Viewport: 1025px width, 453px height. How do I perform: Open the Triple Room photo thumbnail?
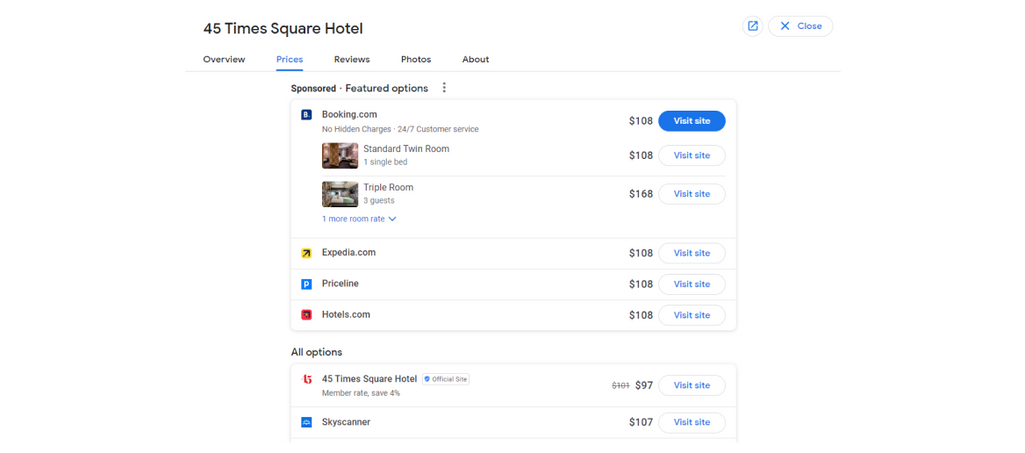point(340,194)
